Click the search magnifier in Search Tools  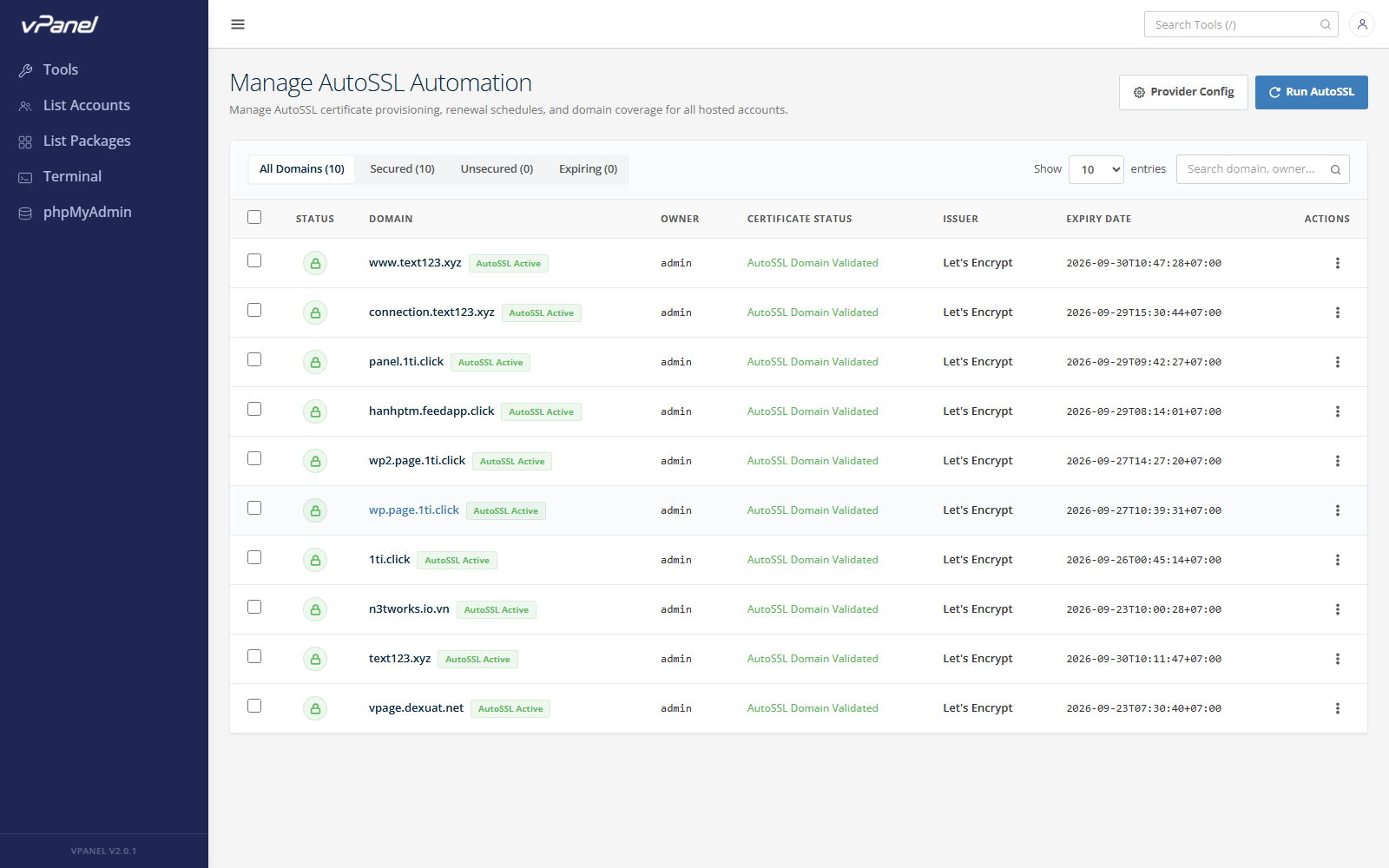[x=1326, y=24]
